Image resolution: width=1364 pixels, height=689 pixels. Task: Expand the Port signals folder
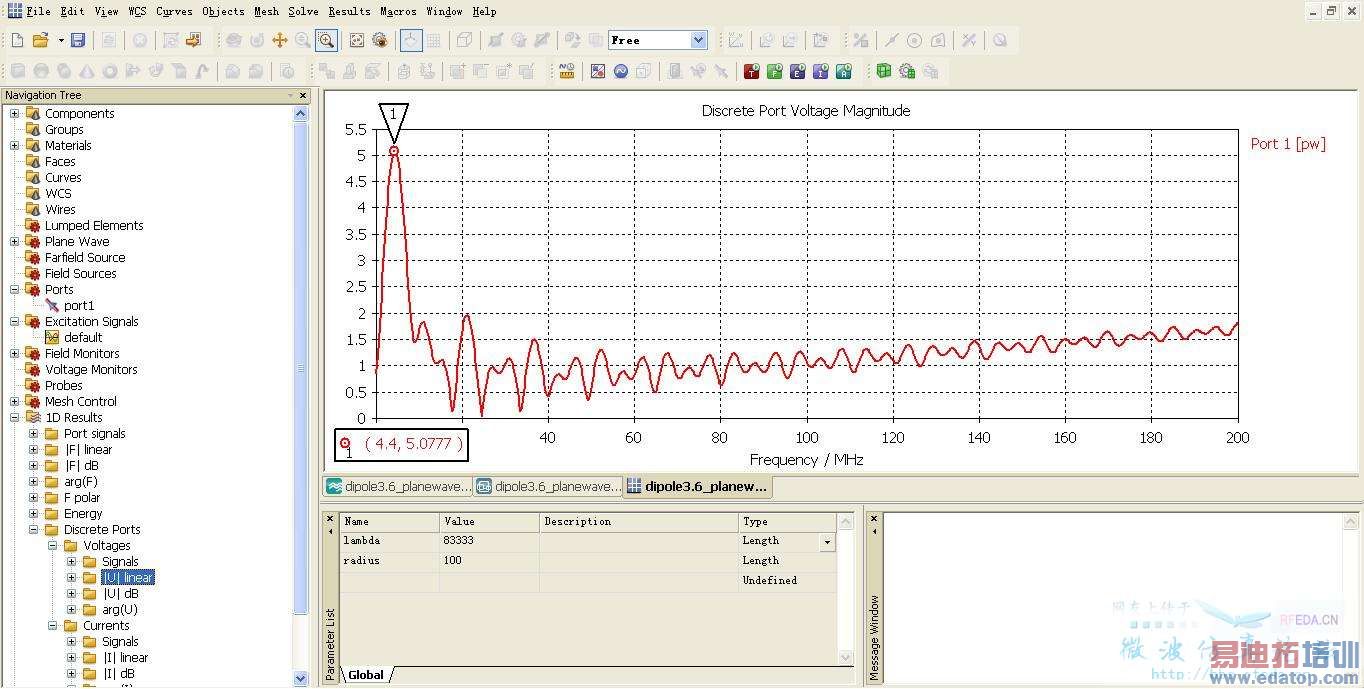coord(34,434)
